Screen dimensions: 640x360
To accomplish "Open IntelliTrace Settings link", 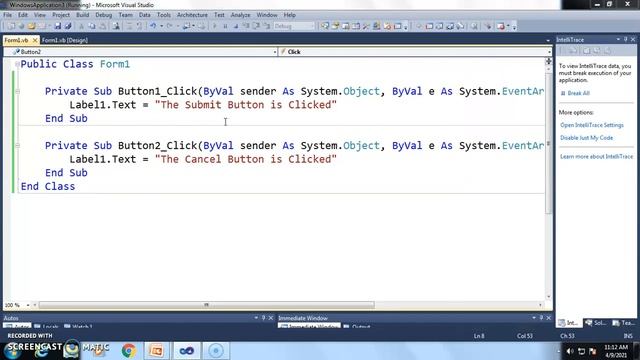I will [x=591, y=125].
